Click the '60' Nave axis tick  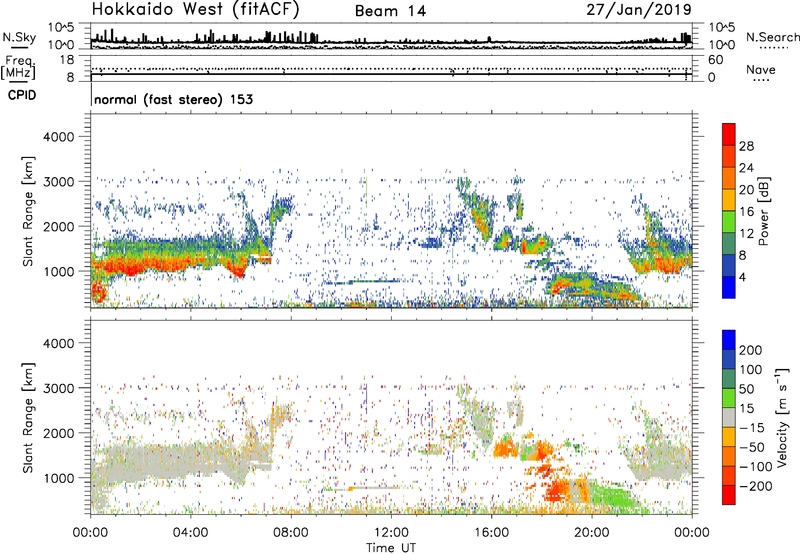(715, 60)
